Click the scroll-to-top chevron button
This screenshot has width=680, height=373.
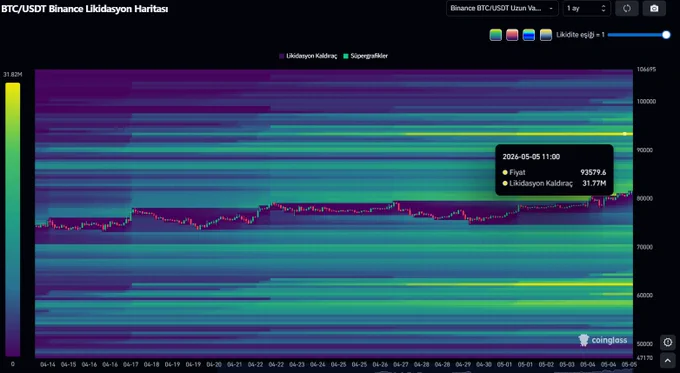click(x=668, y=360)
